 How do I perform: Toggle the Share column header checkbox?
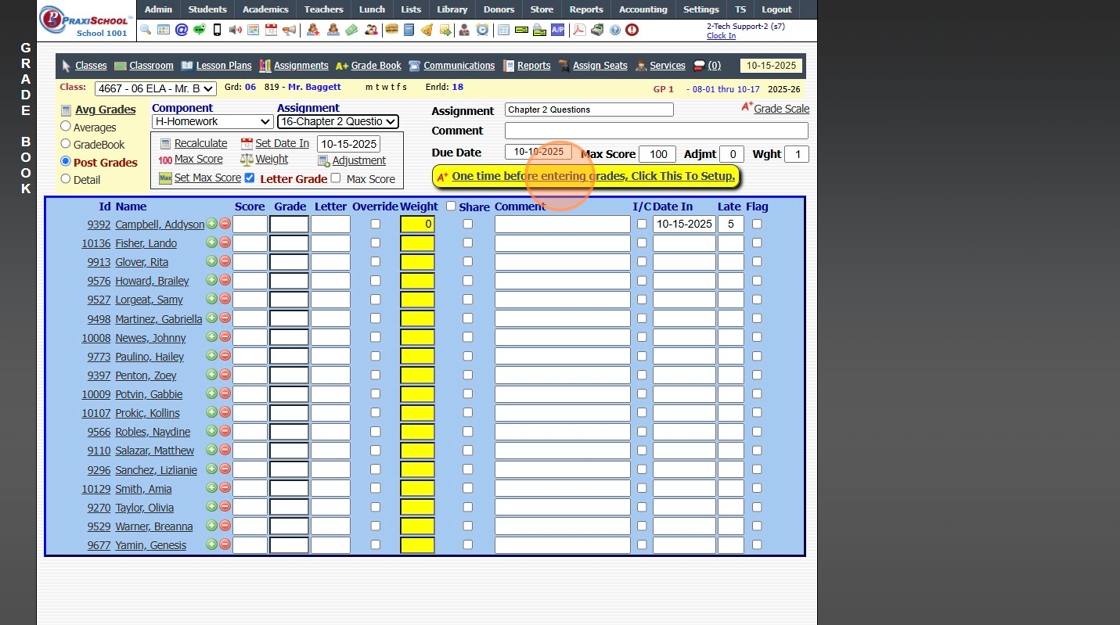click(451, 206)
